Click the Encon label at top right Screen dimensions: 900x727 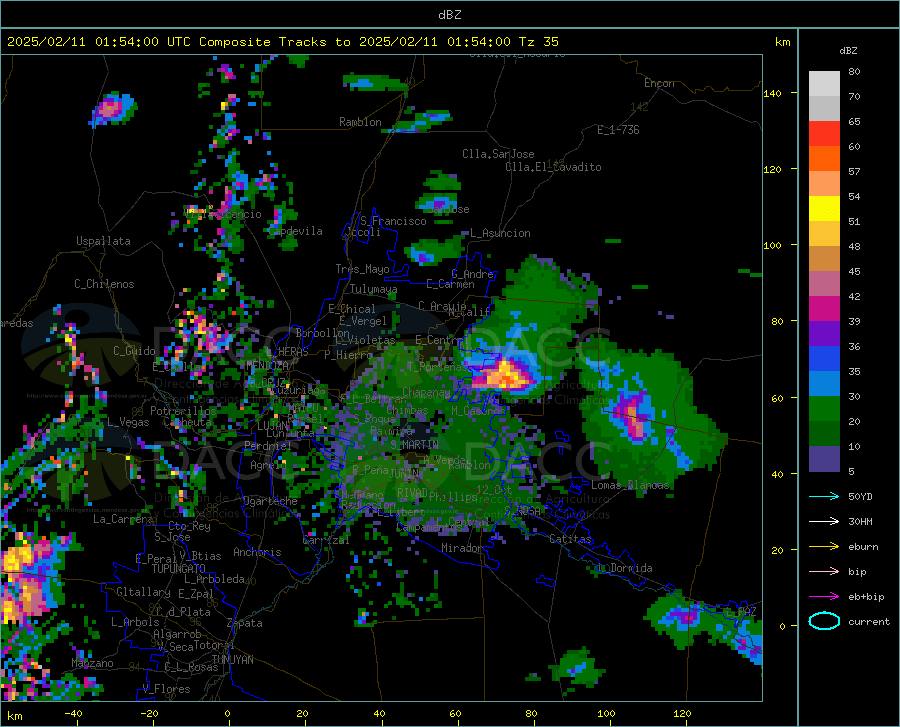(x=659, y=83)
